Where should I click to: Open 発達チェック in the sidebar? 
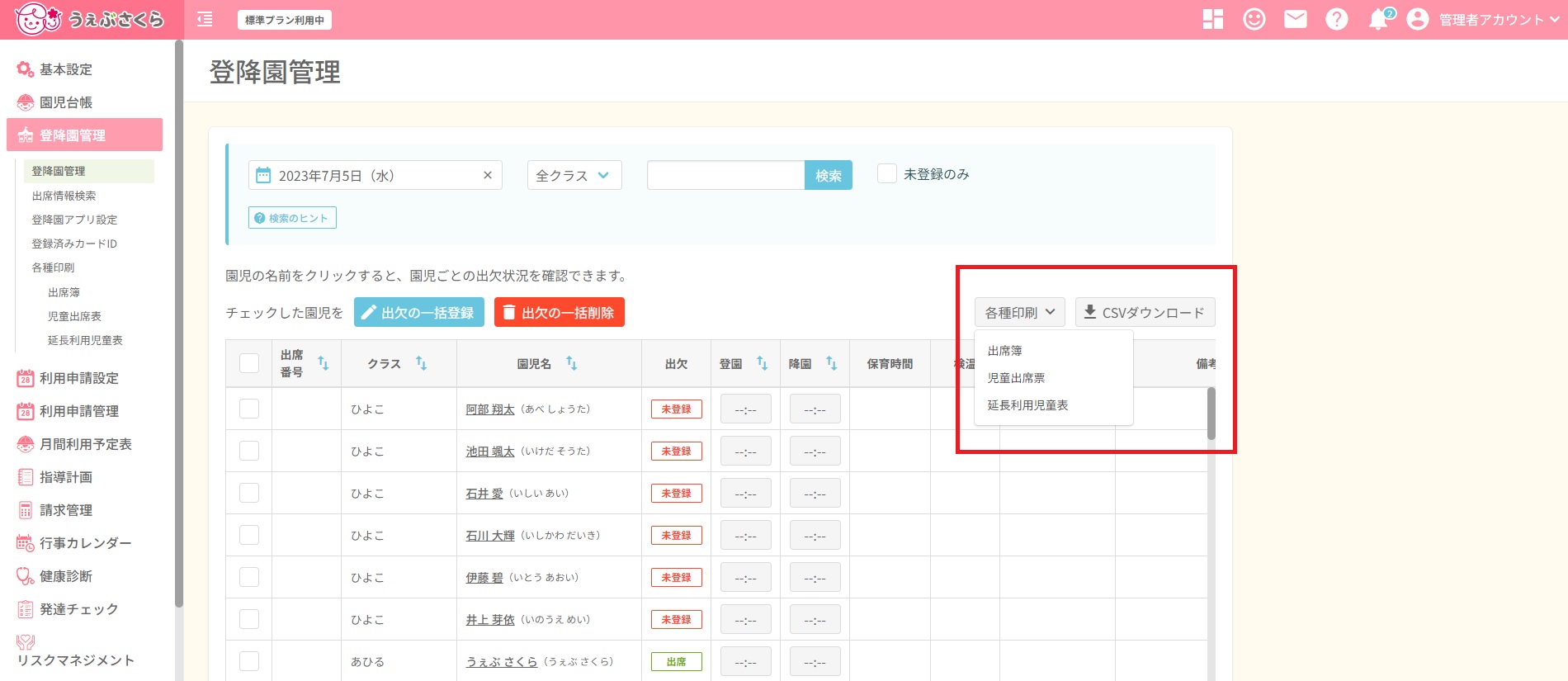[79, 609]
